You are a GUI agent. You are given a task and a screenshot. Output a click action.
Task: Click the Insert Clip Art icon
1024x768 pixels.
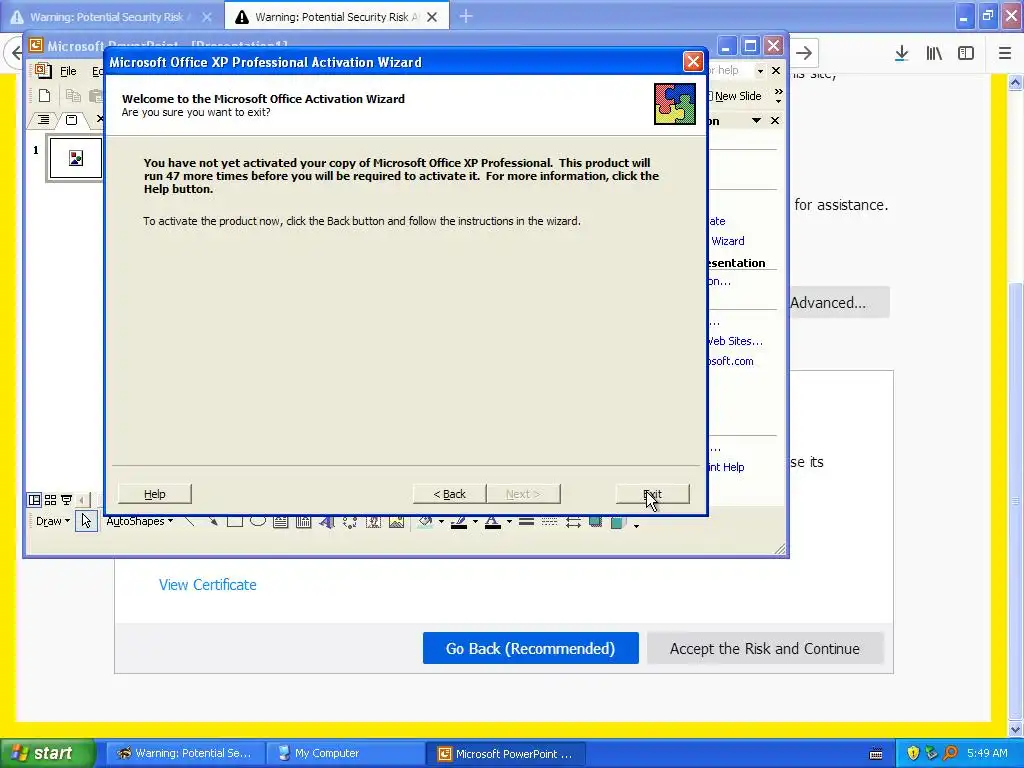pyautogui.click(x=373, y=521)
